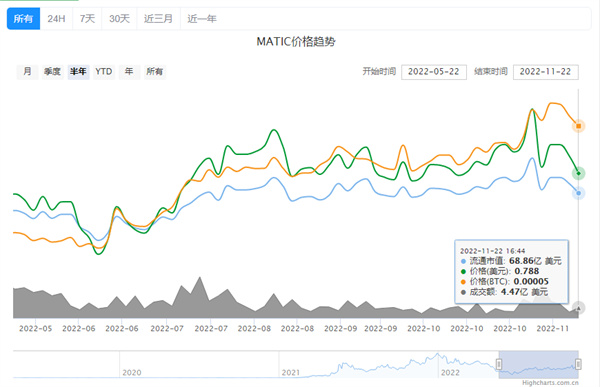This screenshot has height=387, width=600.
Task: Click the green USD price end marker
Action: [x=578, y=173]
